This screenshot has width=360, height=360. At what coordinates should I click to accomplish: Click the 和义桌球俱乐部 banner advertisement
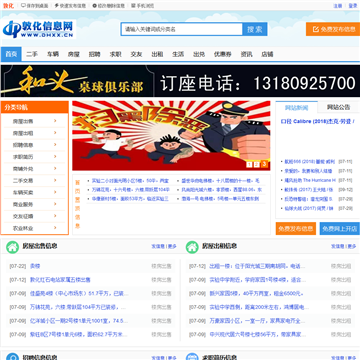click(180, 81)
